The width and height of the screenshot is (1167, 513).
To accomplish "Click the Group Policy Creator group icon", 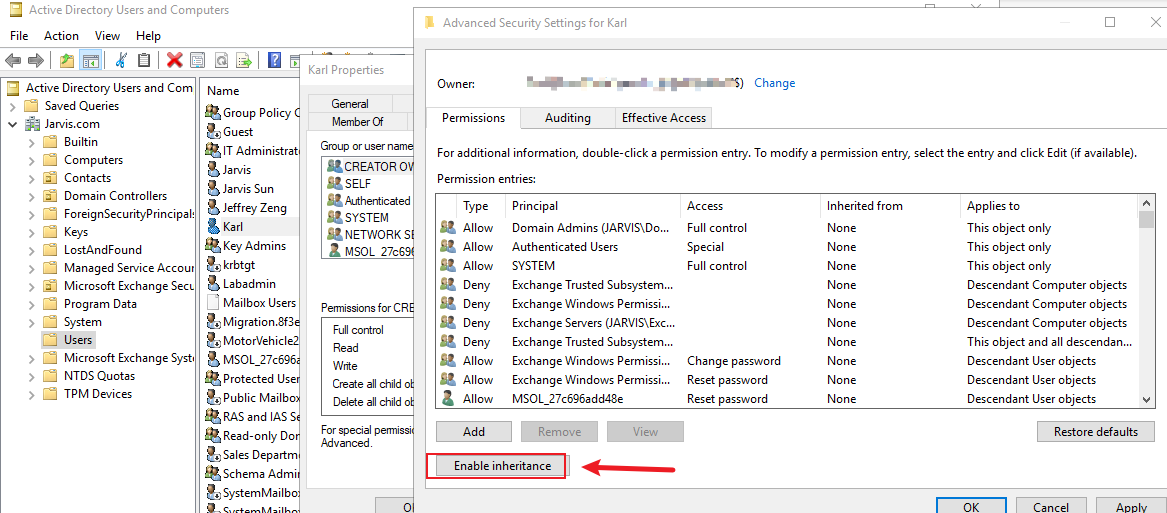I will (213, 112).
